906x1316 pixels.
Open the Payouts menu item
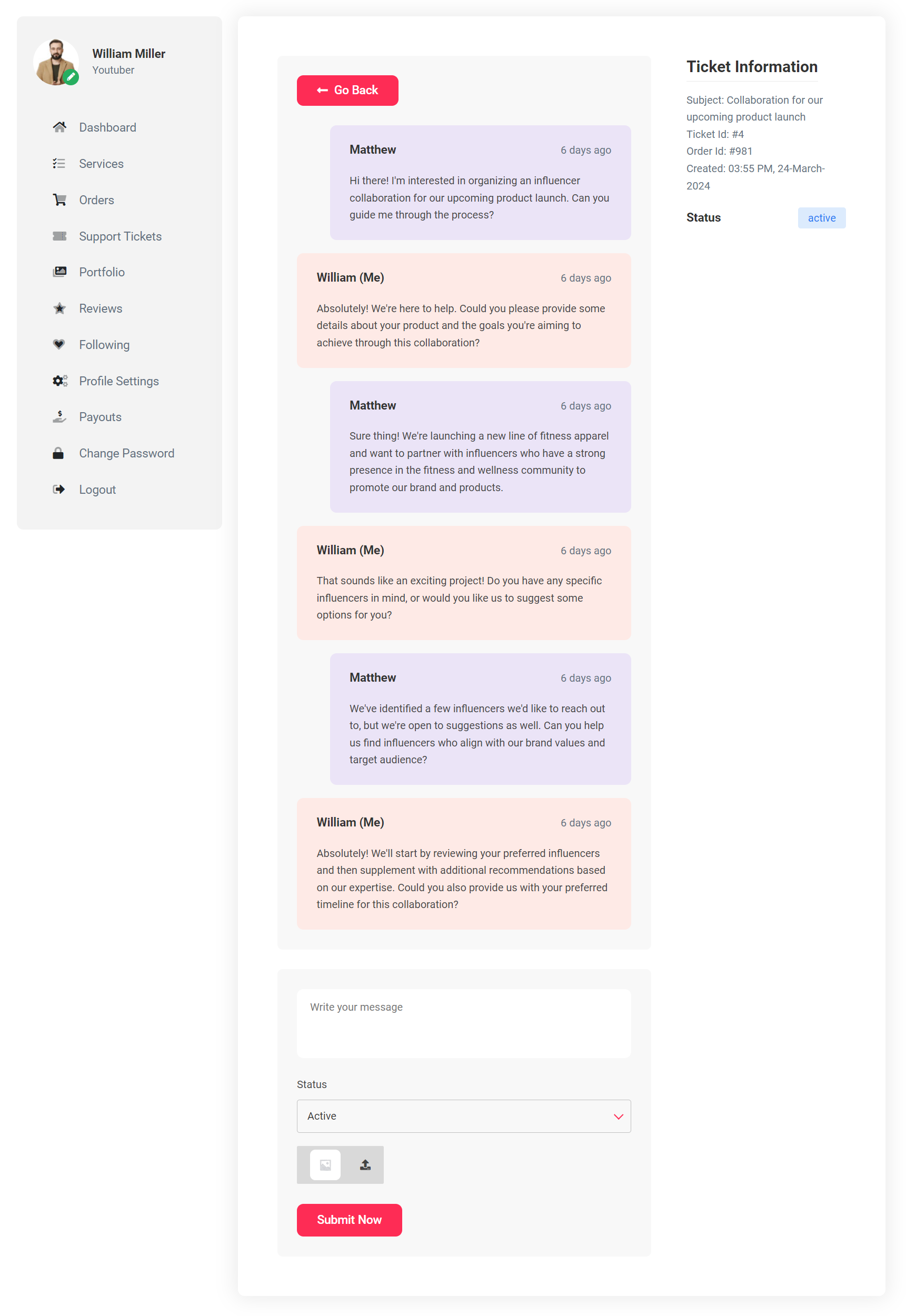click(x=101, y=417)
